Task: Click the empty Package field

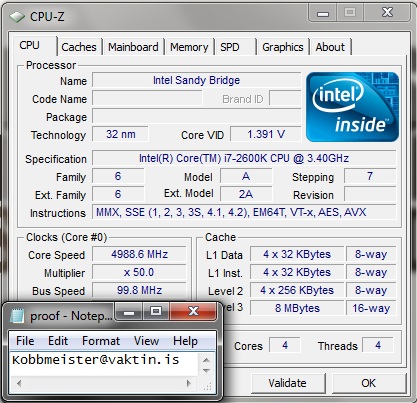Action: pyautogui.click(x=197, y=116)
